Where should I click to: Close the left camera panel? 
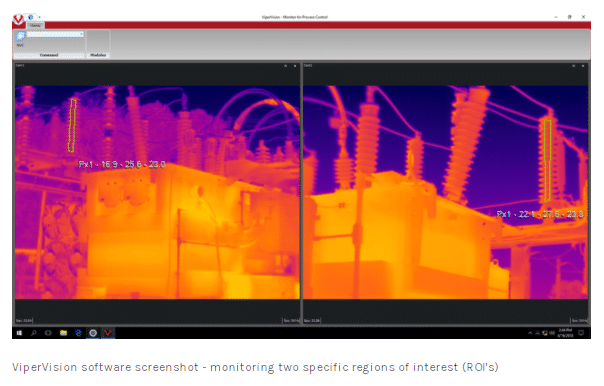point(295,66)
